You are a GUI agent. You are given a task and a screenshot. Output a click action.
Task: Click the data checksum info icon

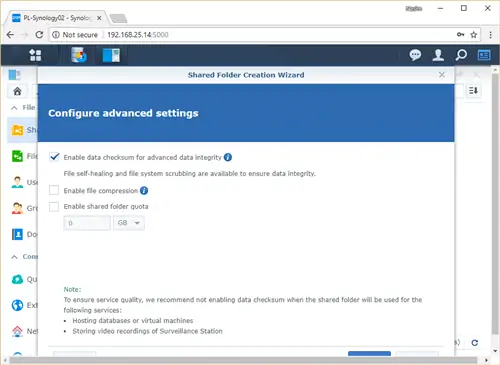[x=228, y=157]
